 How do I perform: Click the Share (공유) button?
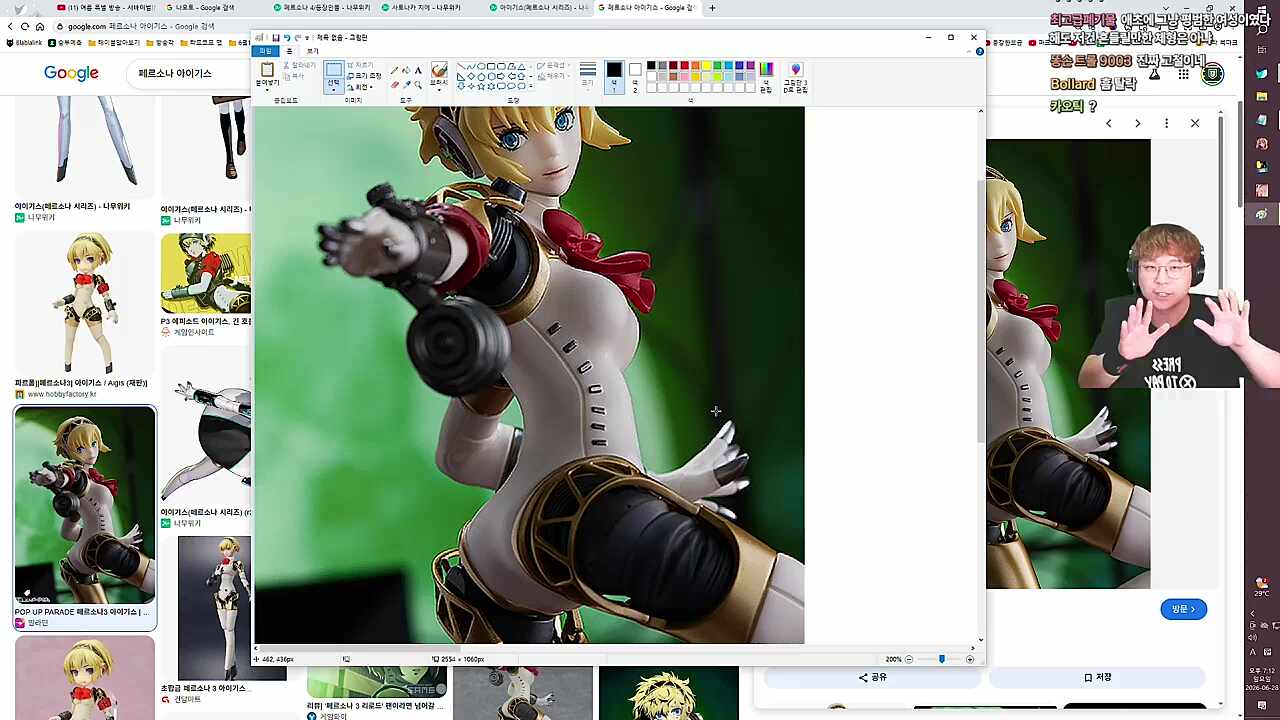pos(873,677)
